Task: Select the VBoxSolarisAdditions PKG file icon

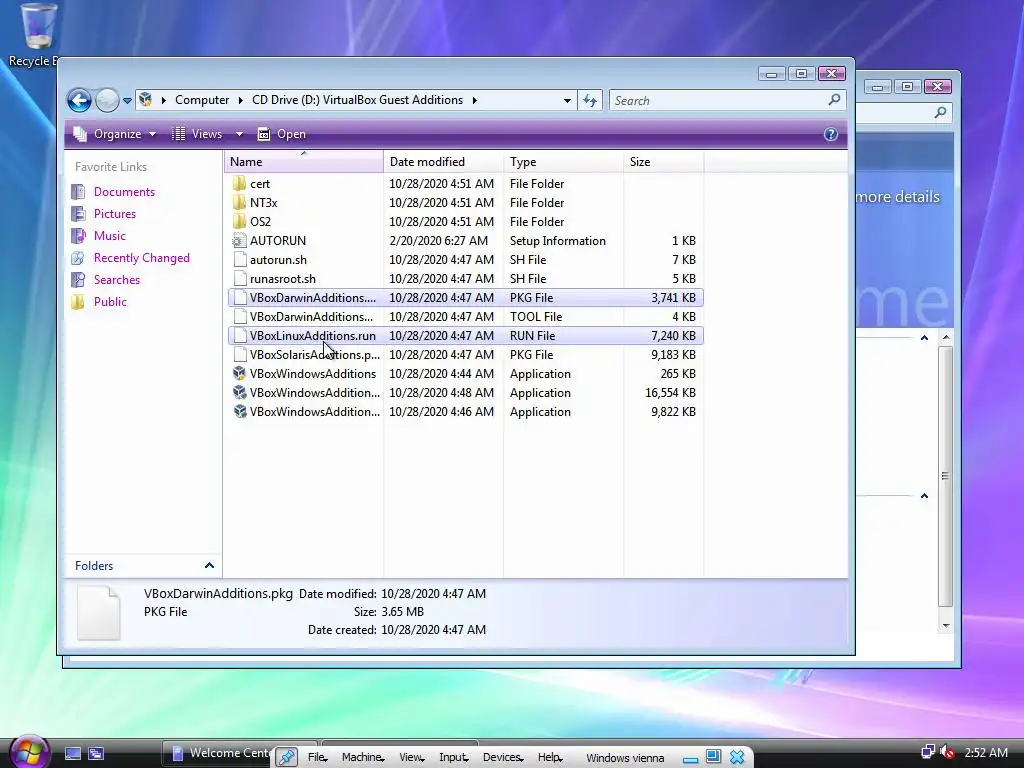Action: point(240,354)
